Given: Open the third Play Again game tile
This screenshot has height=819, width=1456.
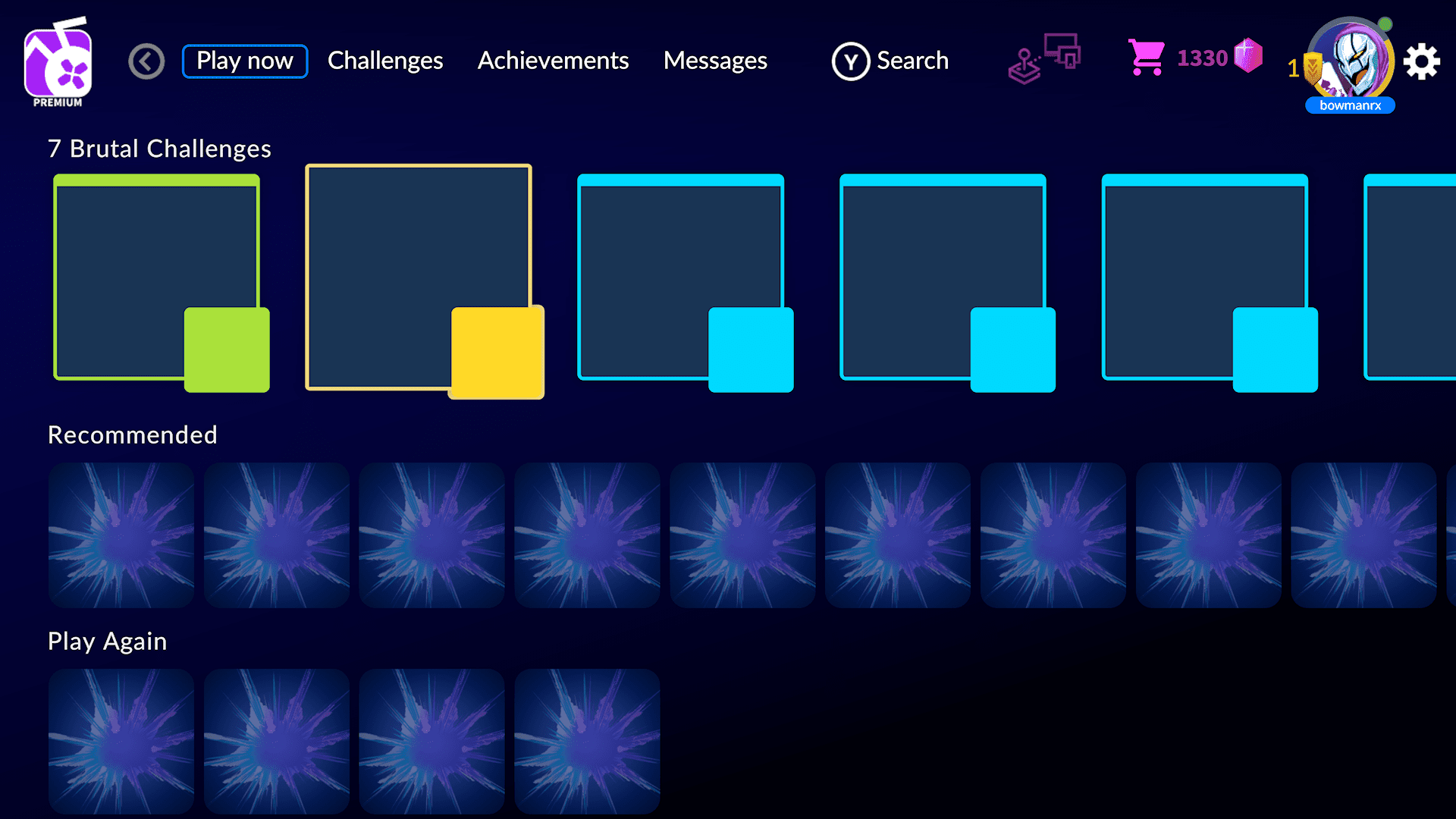Looking at the screenshot, I should click(x=432, y=742).
